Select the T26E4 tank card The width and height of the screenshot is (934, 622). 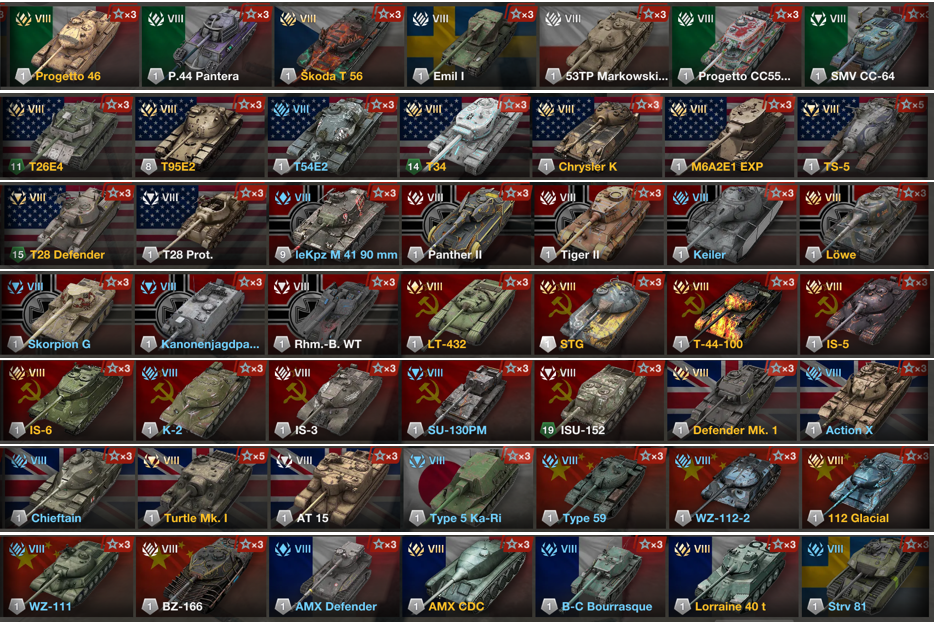click(x=68, y=136)
